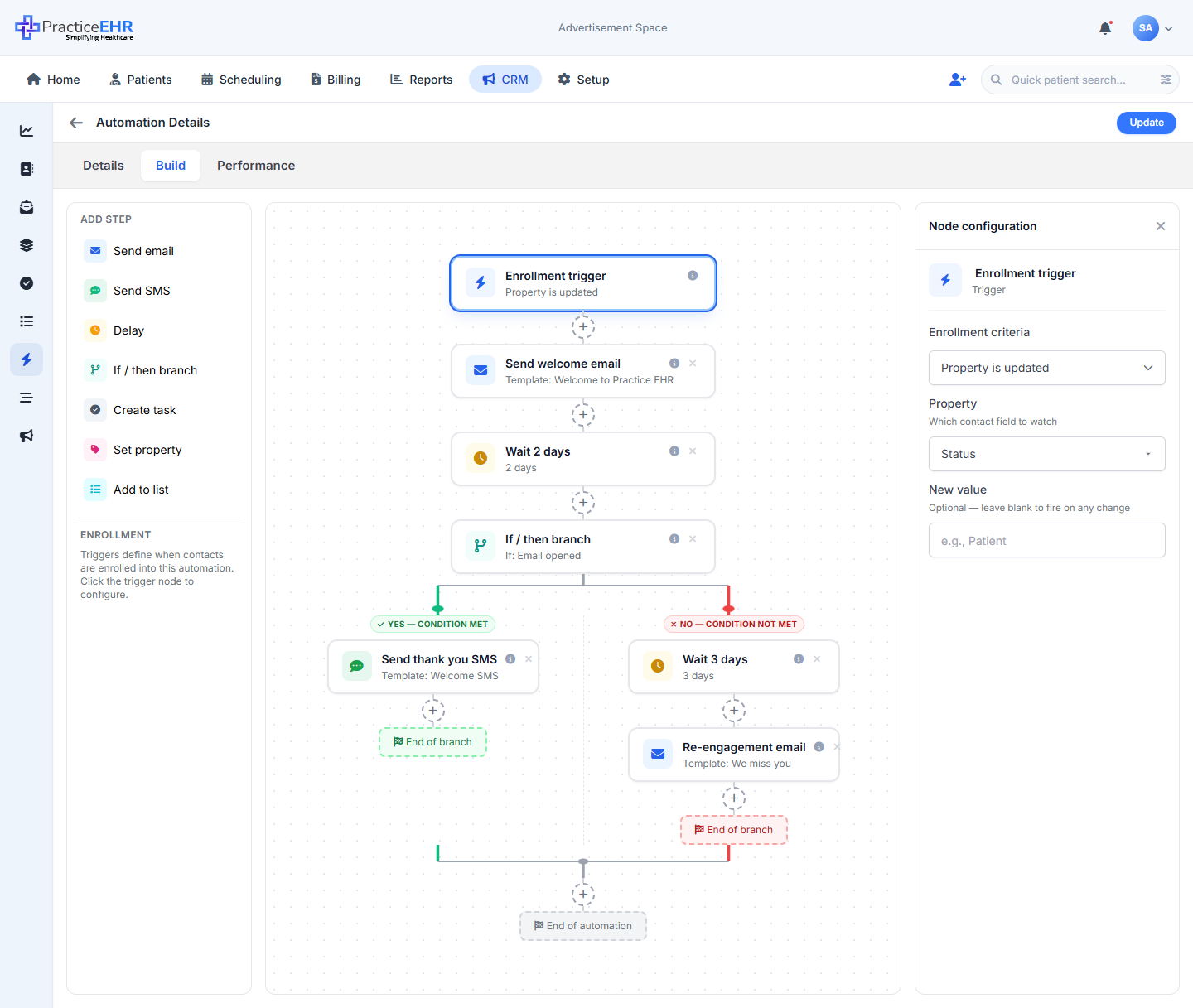
Task: Select the Wait 3 days node
Action: pyautogui.click(x=734, y=667)
